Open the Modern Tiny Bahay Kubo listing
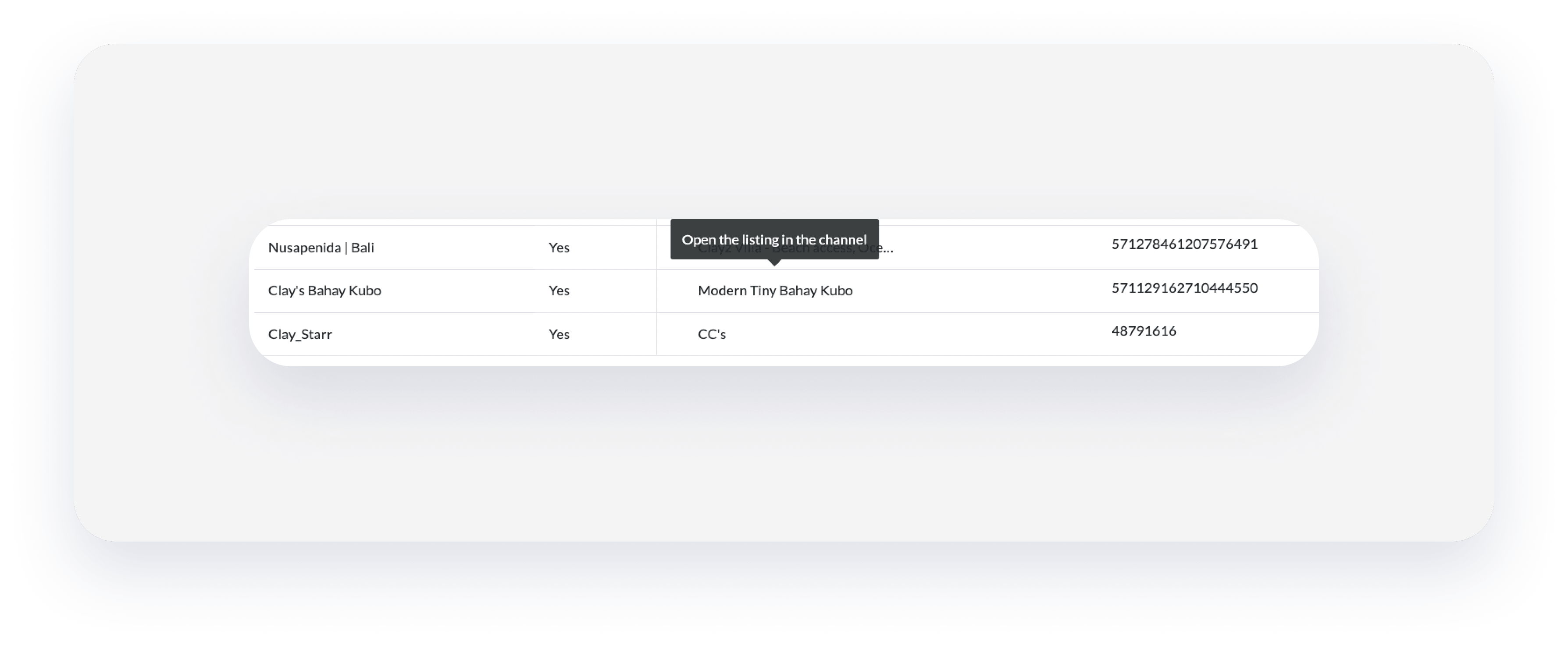1568x645 pixels. pos(775,291)
